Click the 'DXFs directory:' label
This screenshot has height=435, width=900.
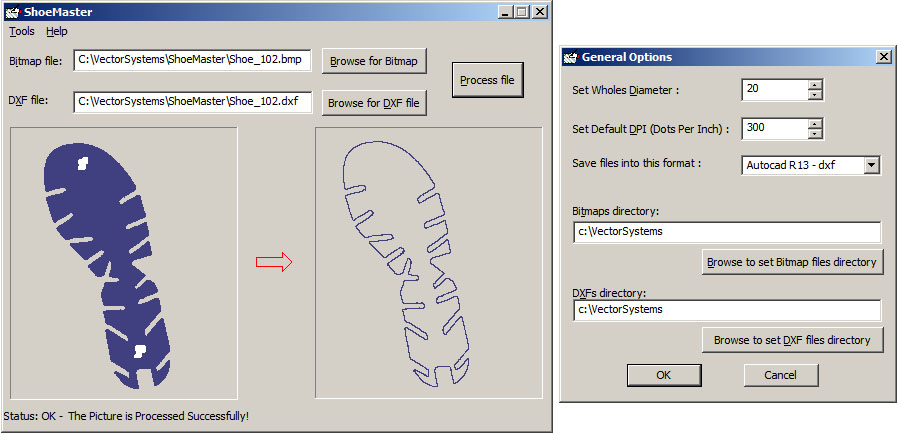[609, 293]
